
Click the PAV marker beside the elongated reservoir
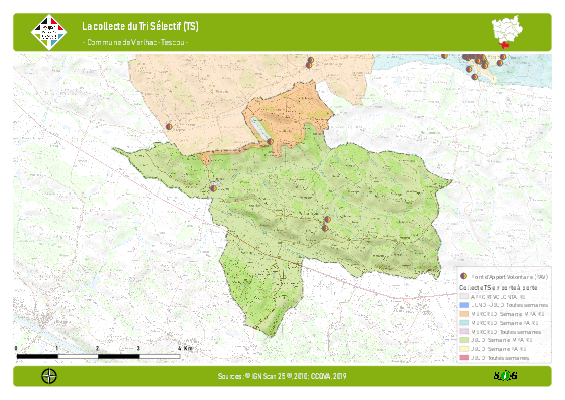(x=270, y=142)
